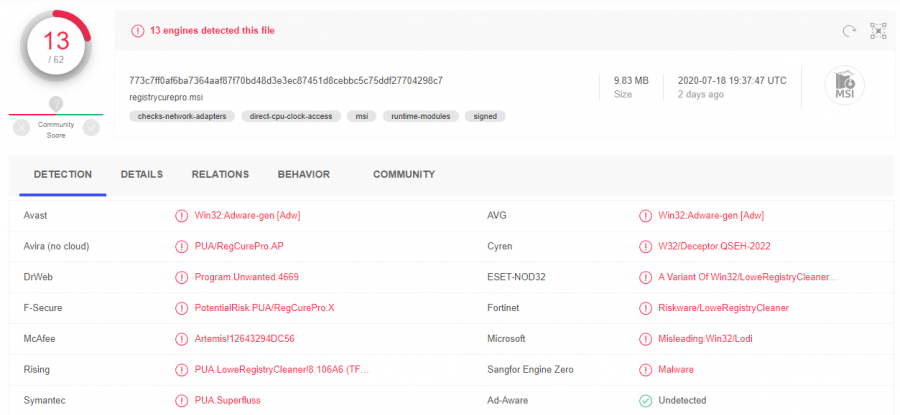Click the PUA.Superfluss detection name

click(227, 400)
